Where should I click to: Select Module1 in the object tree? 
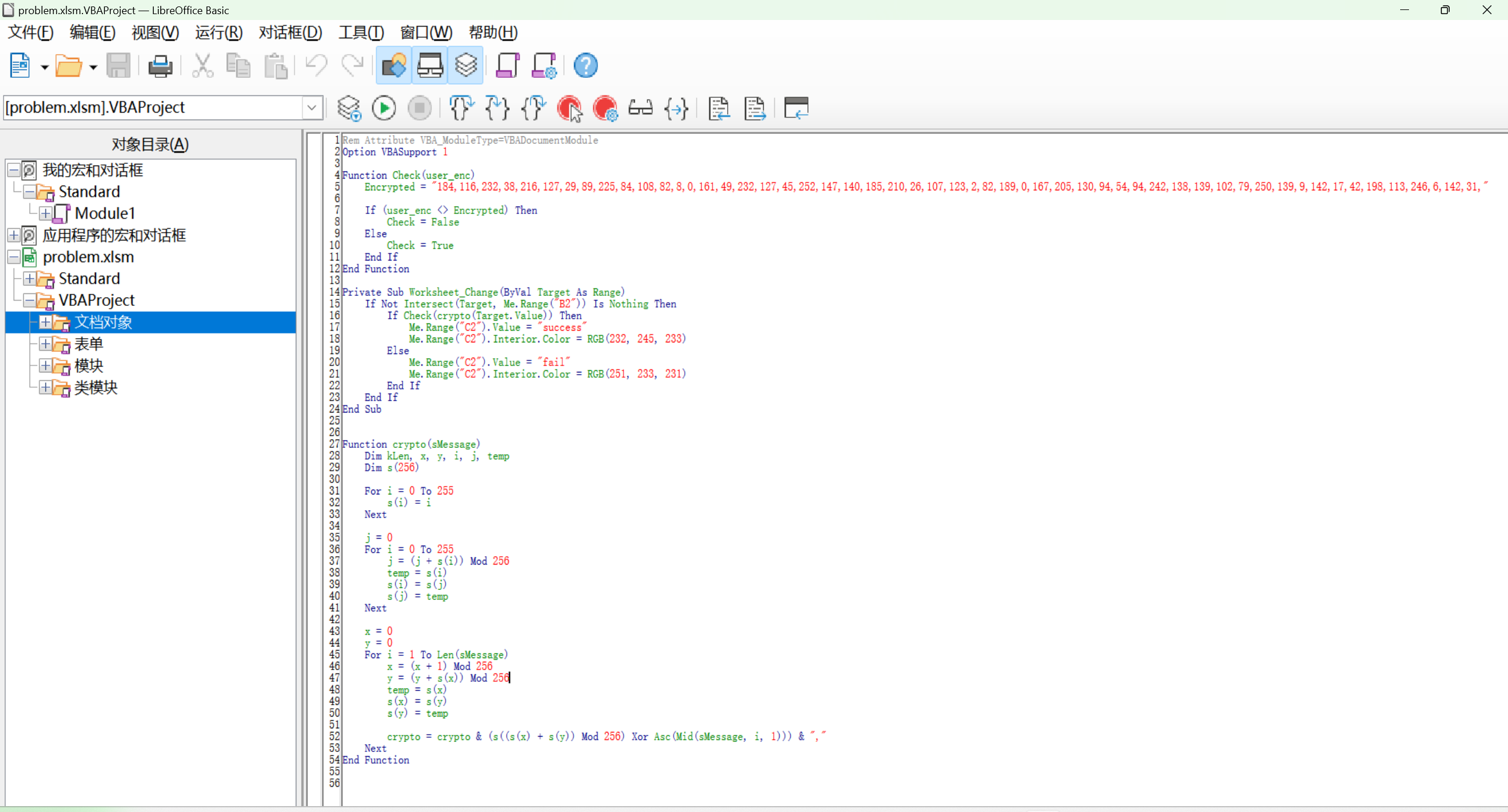pos(105,213)
